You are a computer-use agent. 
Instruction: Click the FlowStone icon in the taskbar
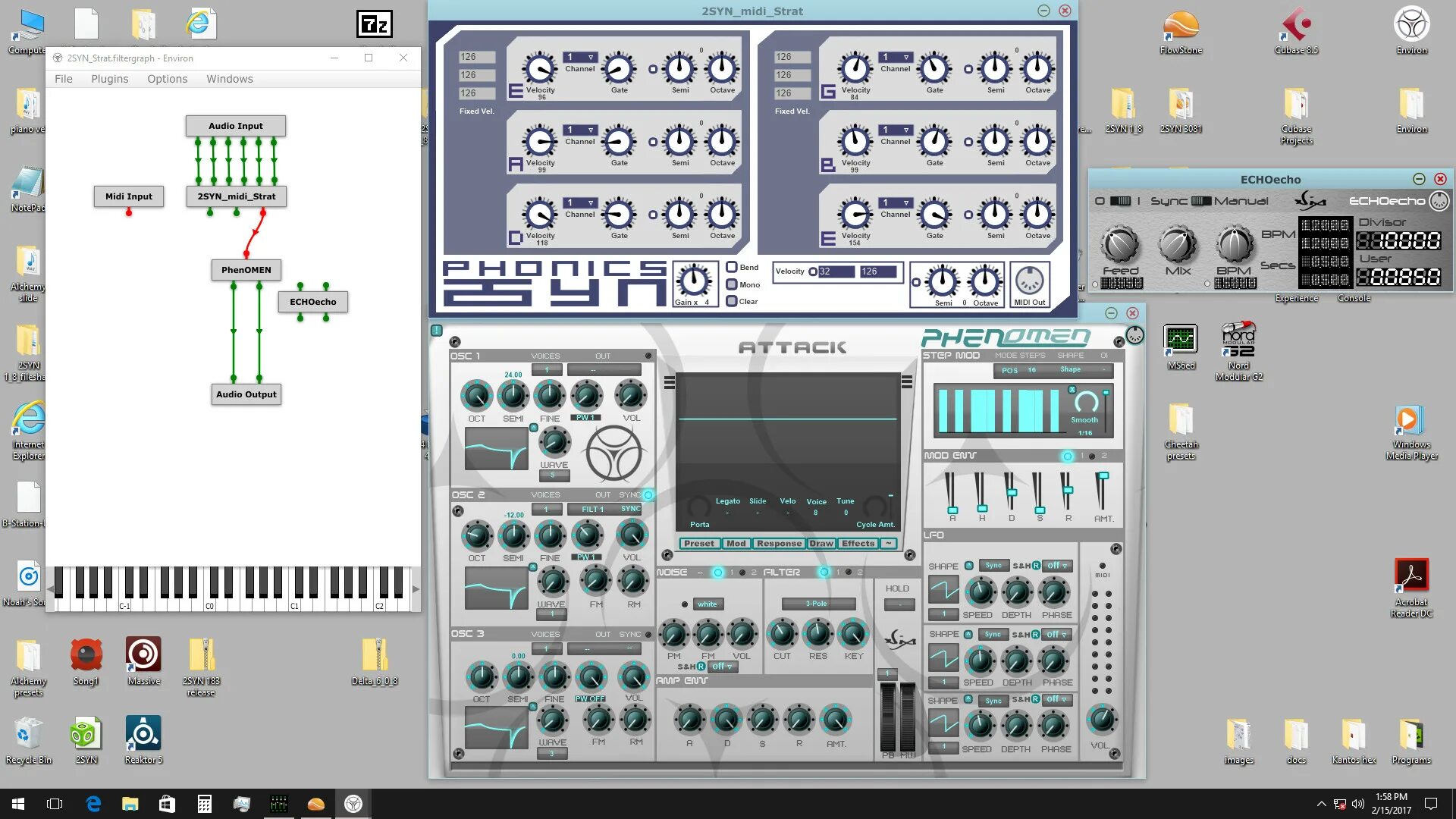tap(316, 804)
